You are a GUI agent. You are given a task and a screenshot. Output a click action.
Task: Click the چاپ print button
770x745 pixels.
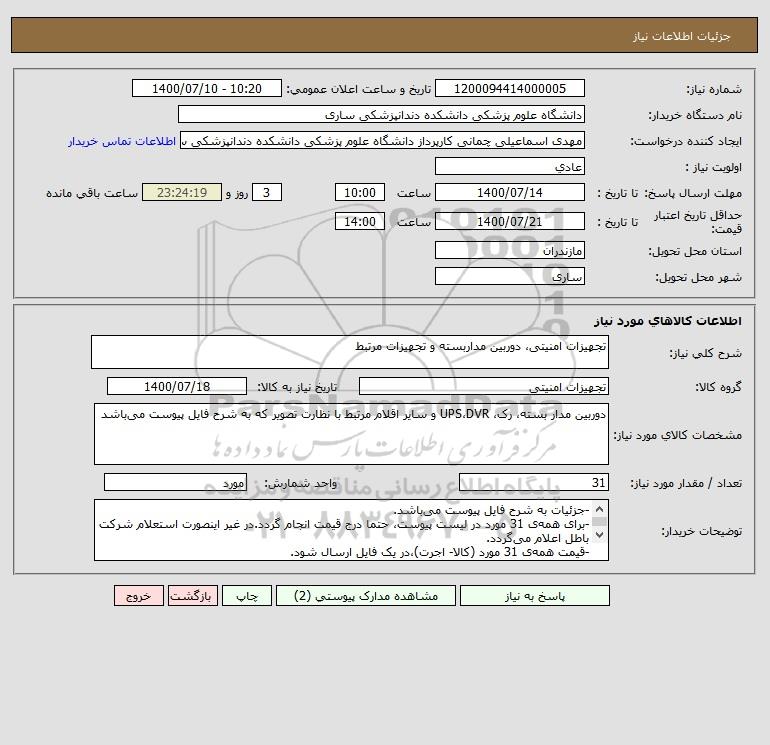pyautogui.click(x=247, y=596)
